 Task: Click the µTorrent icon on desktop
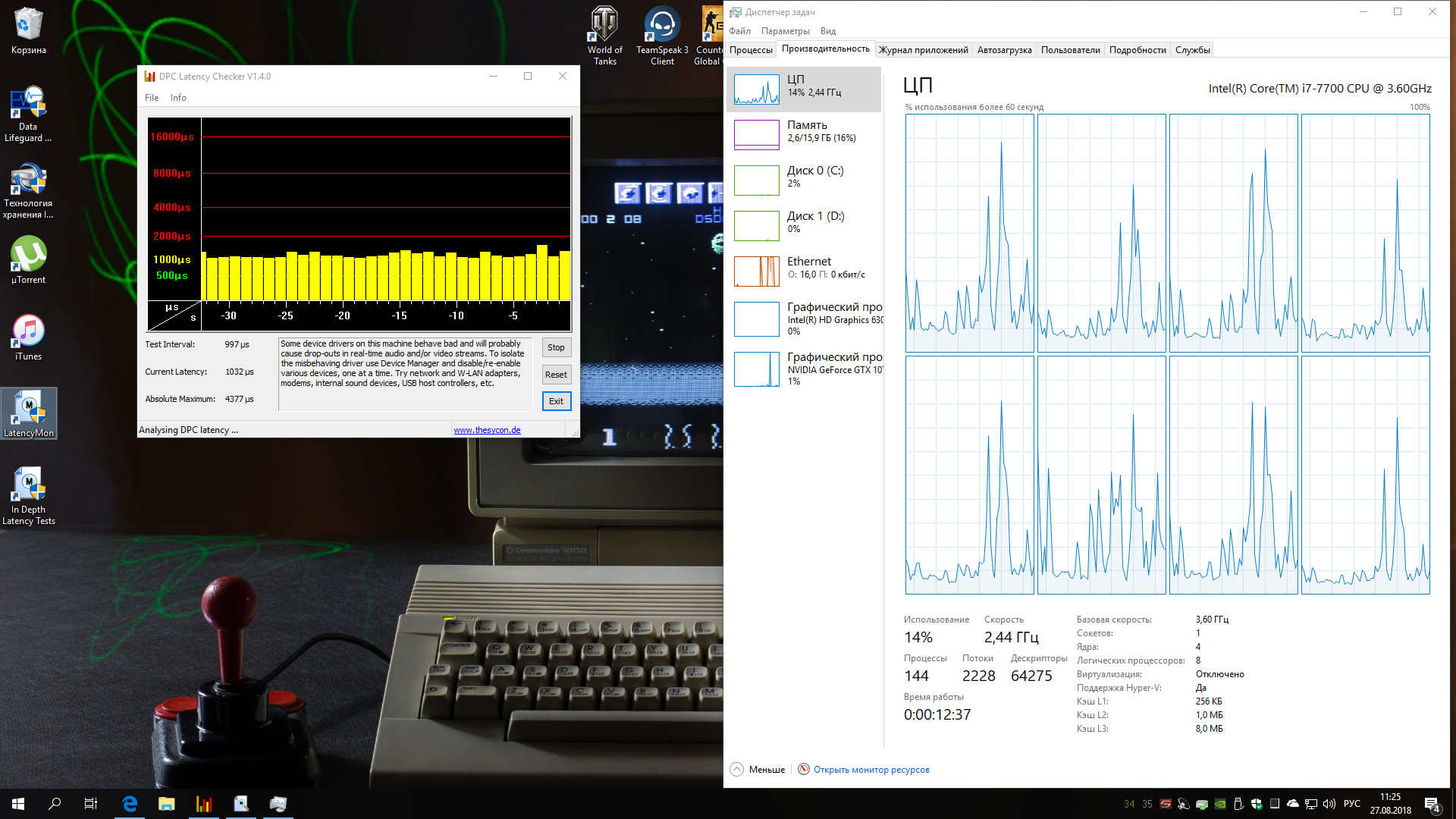pos(27,253)
